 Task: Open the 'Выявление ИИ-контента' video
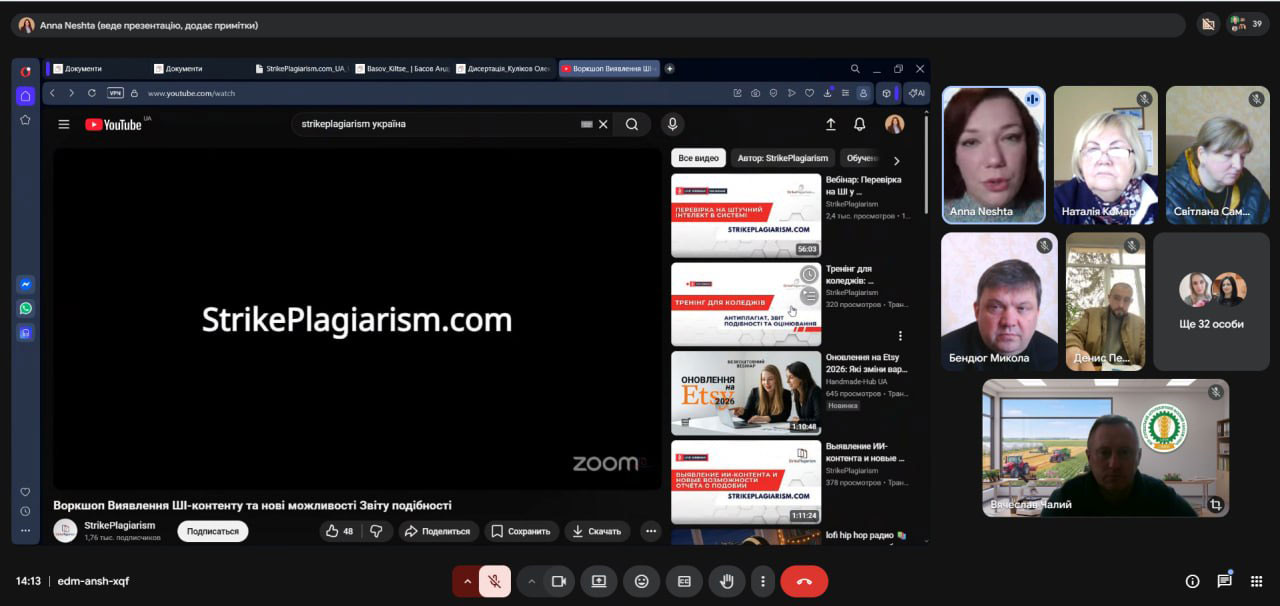point(745,481)
